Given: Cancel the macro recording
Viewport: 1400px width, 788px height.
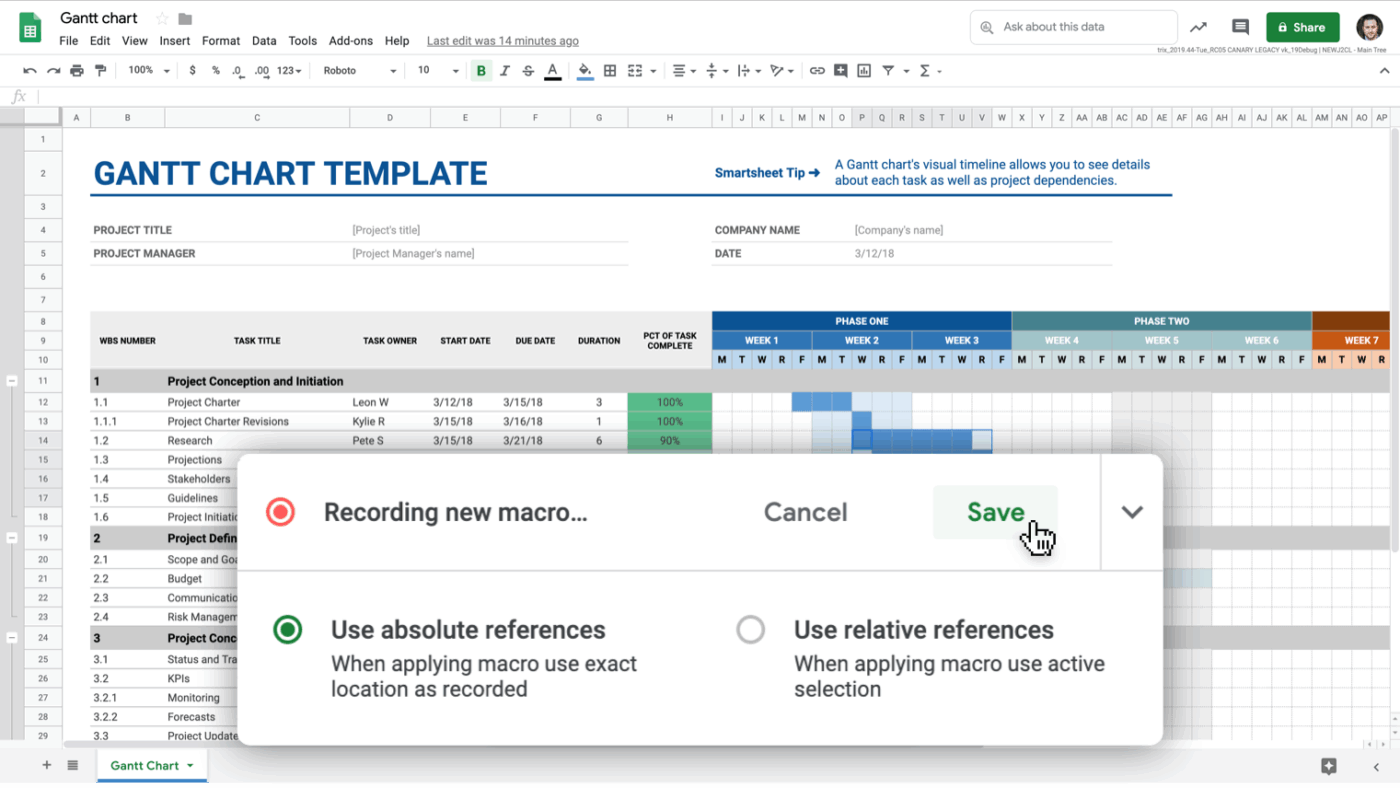Looking at the screenshot, I should 805,511.
